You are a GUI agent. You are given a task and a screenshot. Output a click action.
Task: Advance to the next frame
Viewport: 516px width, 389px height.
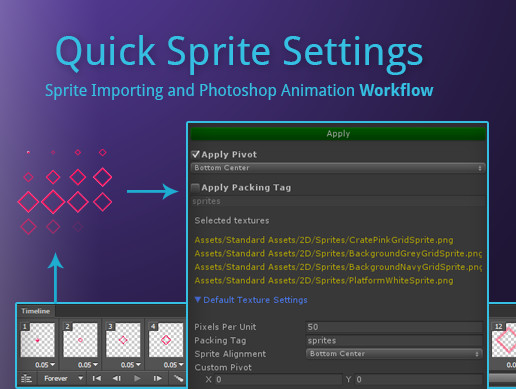point(157,378)
